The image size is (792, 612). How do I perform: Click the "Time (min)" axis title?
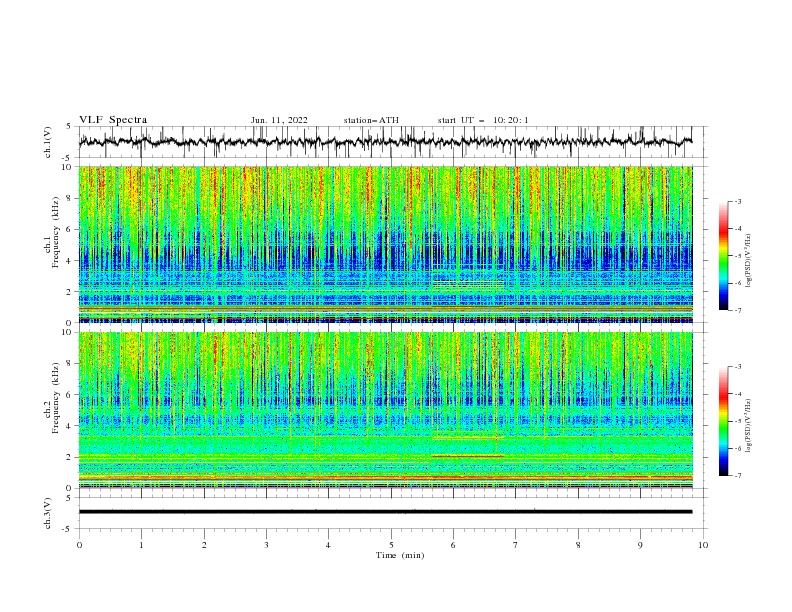coord(400,555)
